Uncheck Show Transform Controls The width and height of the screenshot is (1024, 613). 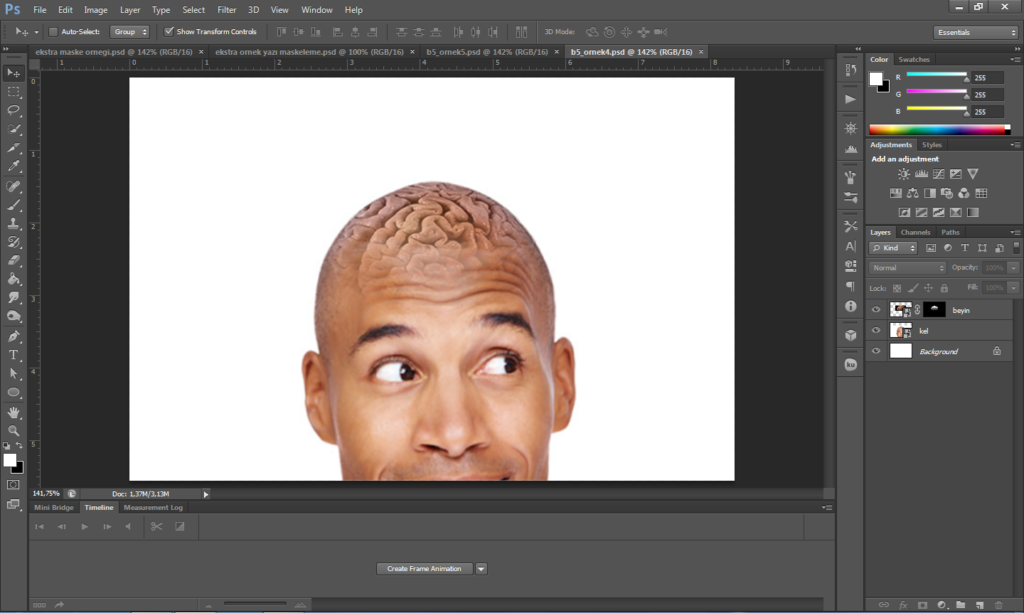169,32
